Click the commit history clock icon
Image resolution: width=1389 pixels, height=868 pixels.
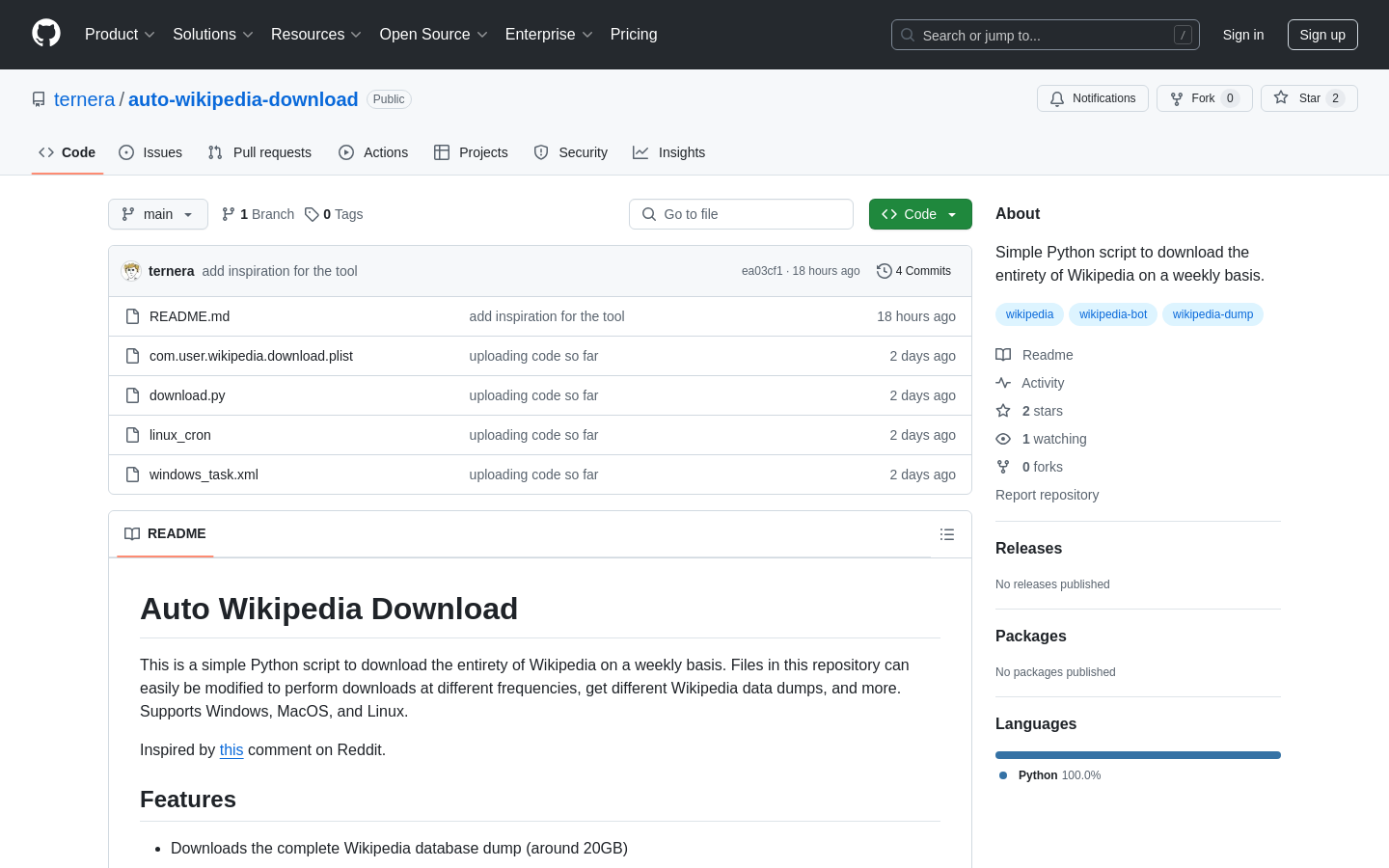pyautogui.click(x=884, y=271)
